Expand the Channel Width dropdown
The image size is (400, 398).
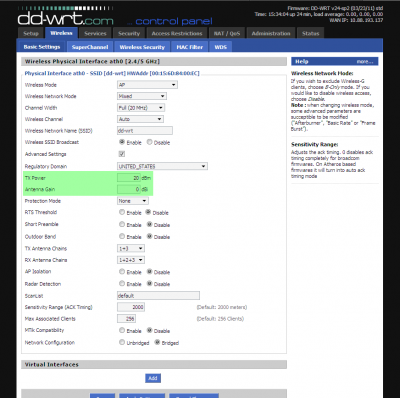coord(141,108)
